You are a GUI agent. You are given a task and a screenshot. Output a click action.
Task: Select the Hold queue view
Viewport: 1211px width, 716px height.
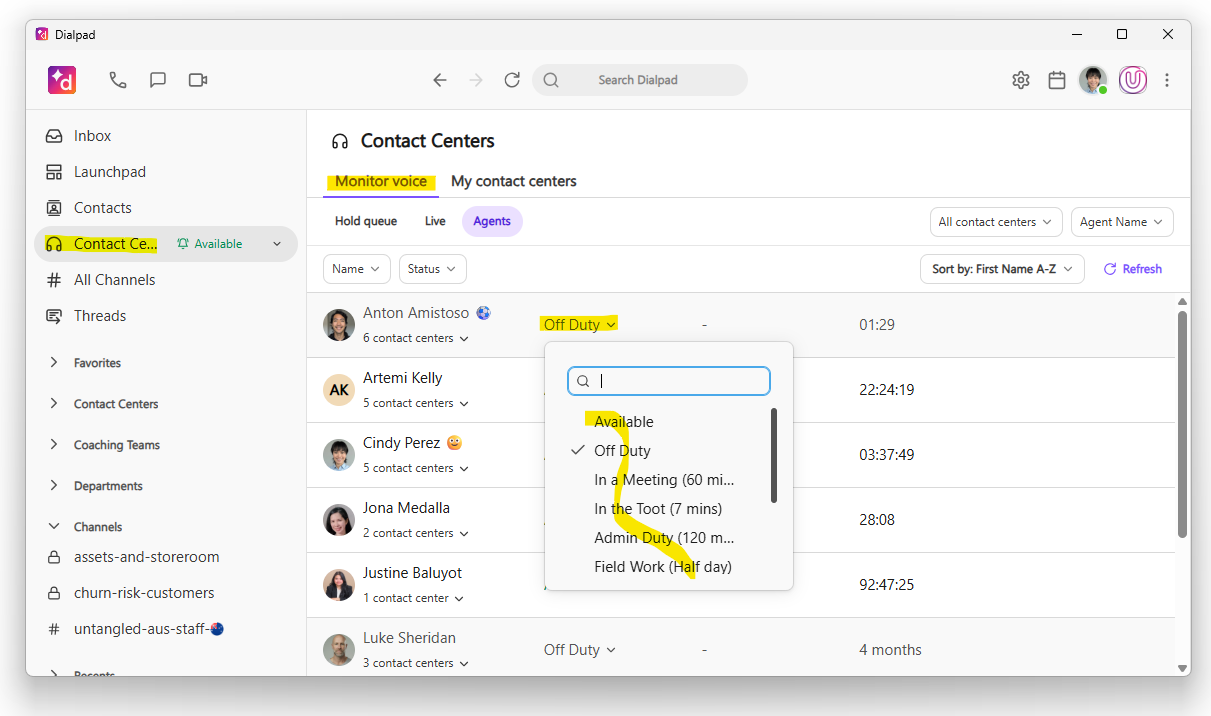tap(366, 221)
